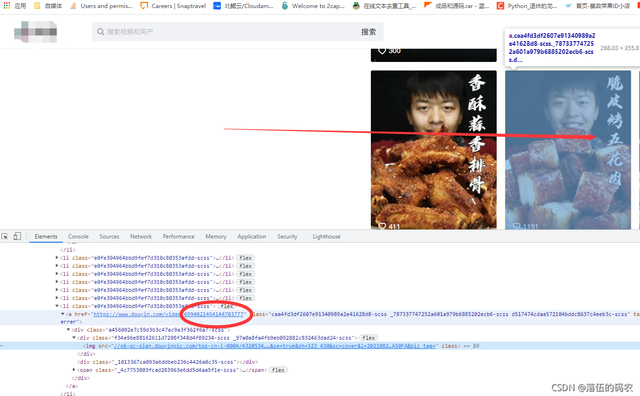Toggle flex badge on span _4c7753 row
The width and height of the screenshot is (640, 396).
pyautogui.click(x=278, y=370)
